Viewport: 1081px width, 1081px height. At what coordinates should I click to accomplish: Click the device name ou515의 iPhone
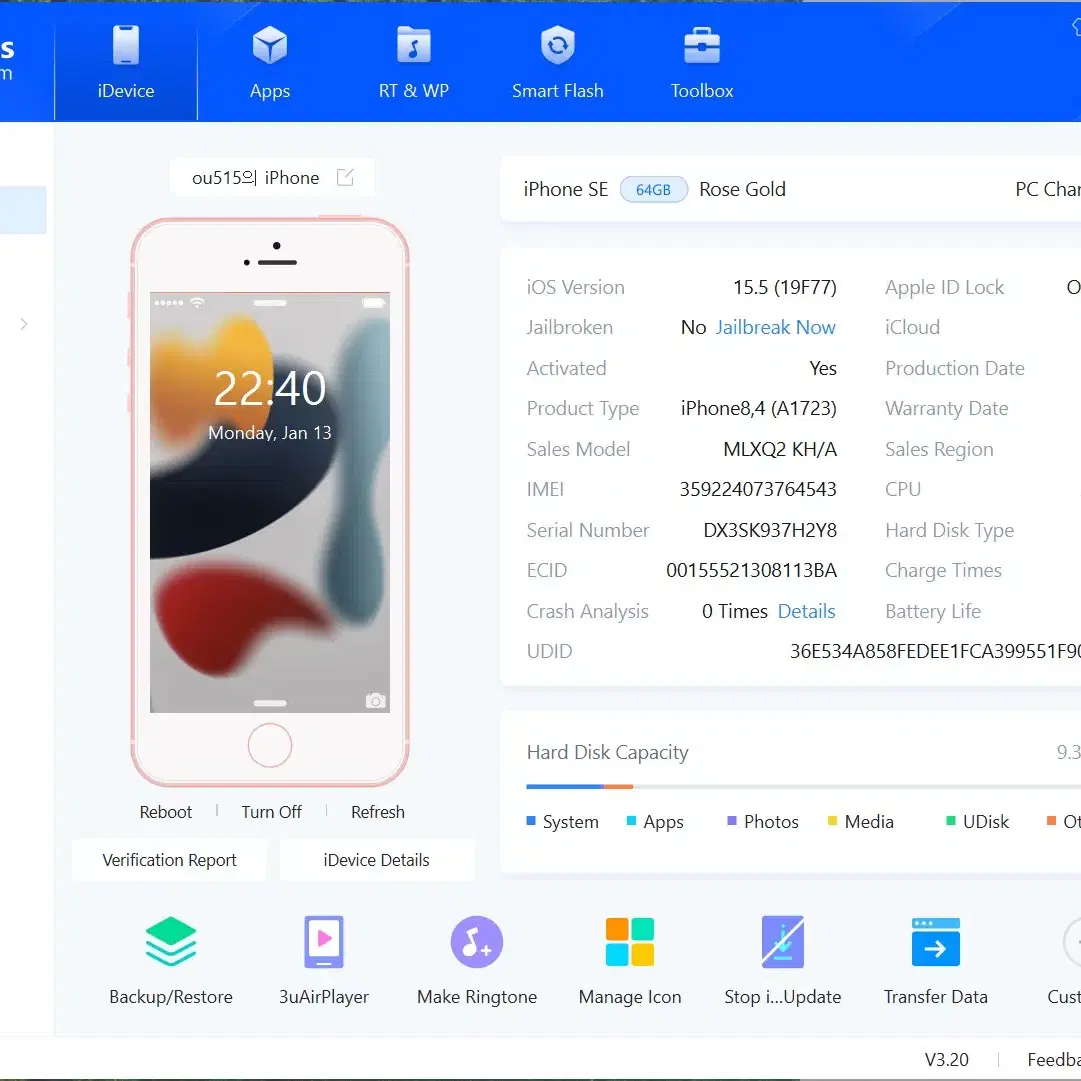[256, 178]
